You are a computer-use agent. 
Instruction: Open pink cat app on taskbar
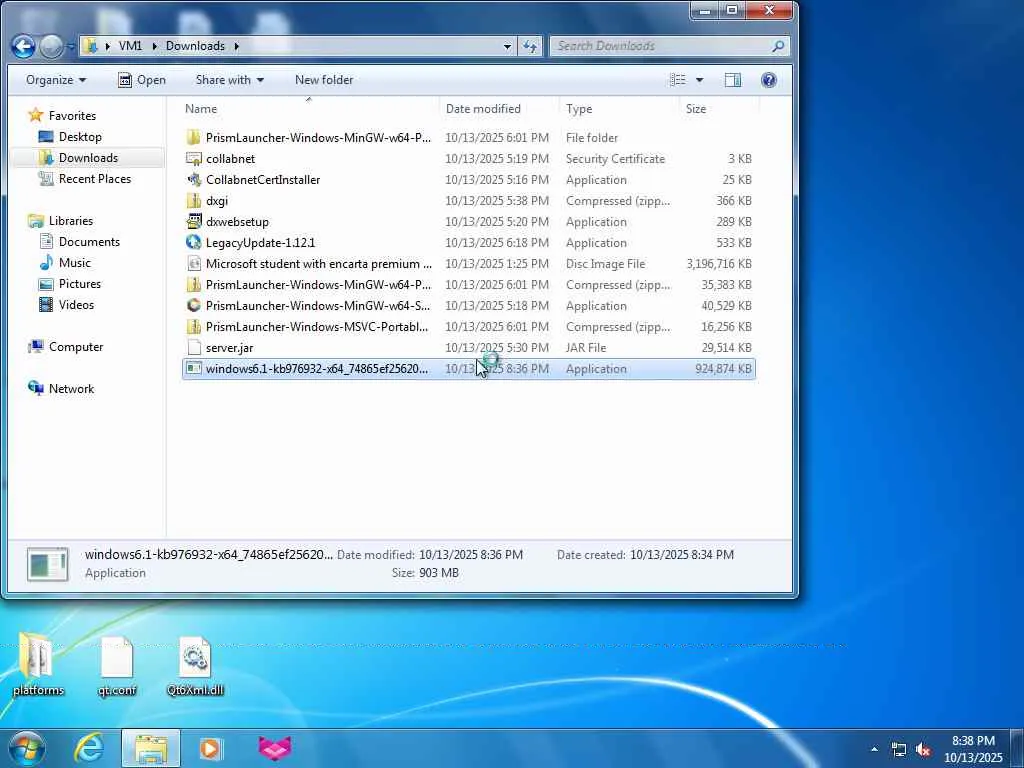tap(275, 748)
